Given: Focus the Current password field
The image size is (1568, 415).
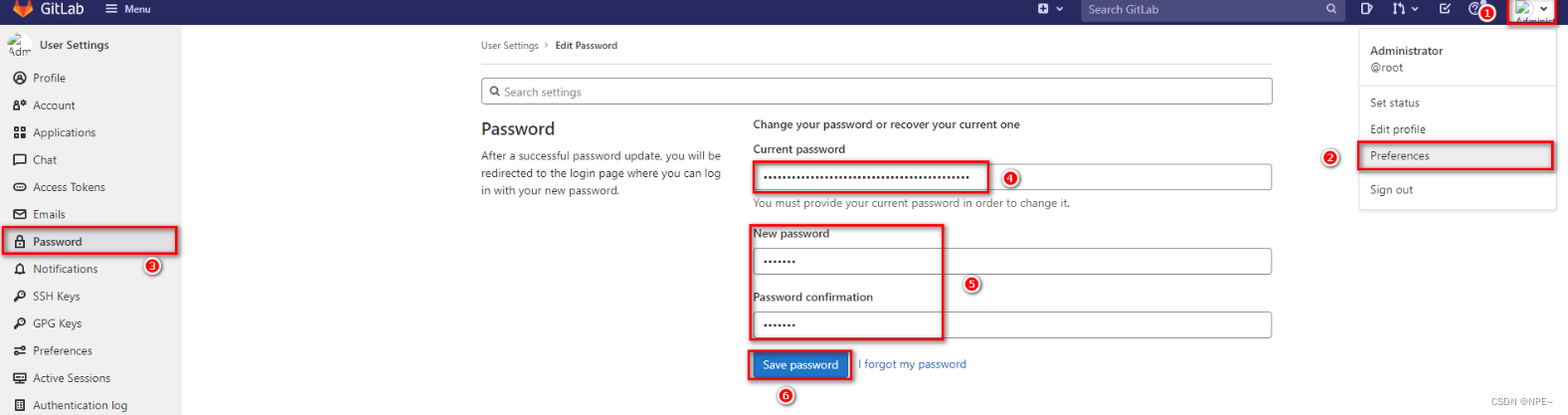Looking at the screenshot, I should click(1012, 177).
